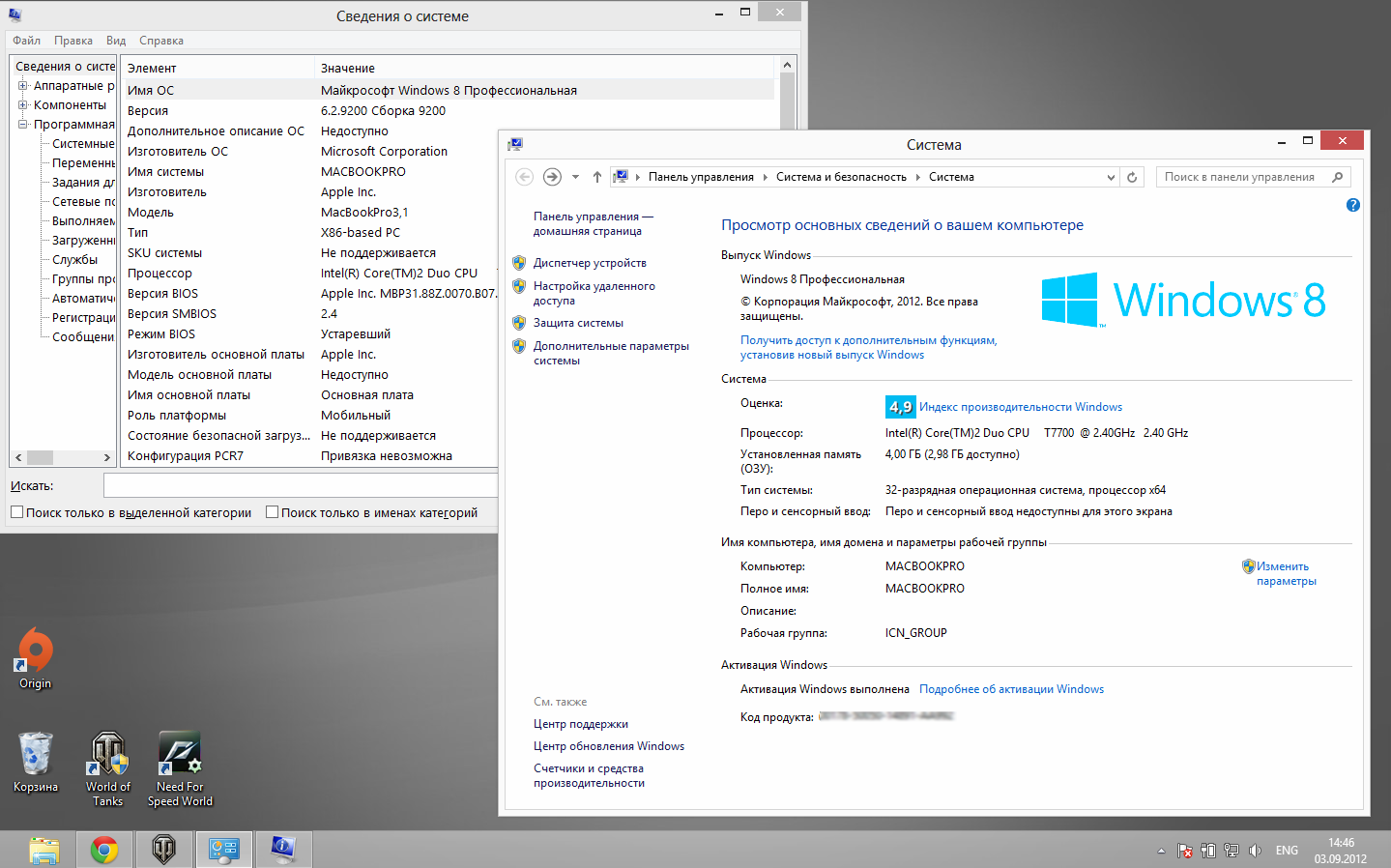Refresh the Control Panel address bar
1391x868 pixels.
click(x=1132, y=177)
